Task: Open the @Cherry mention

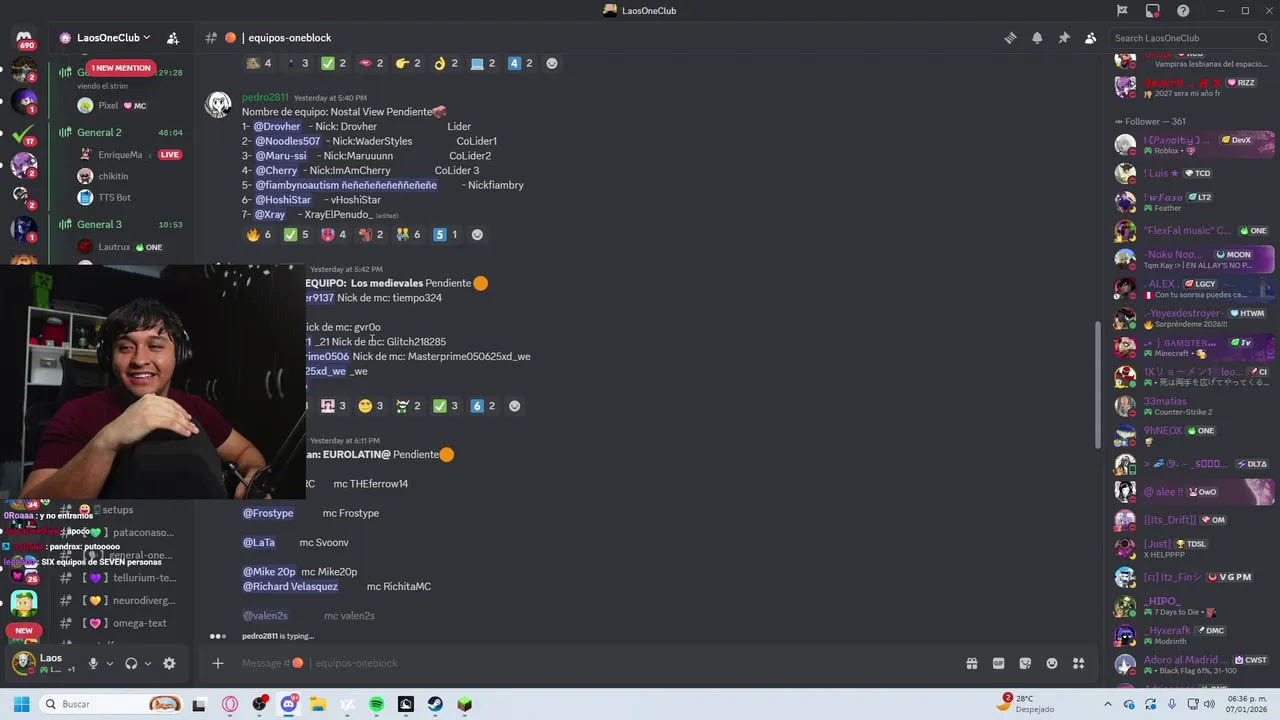Action: click(x=275, y=171)
